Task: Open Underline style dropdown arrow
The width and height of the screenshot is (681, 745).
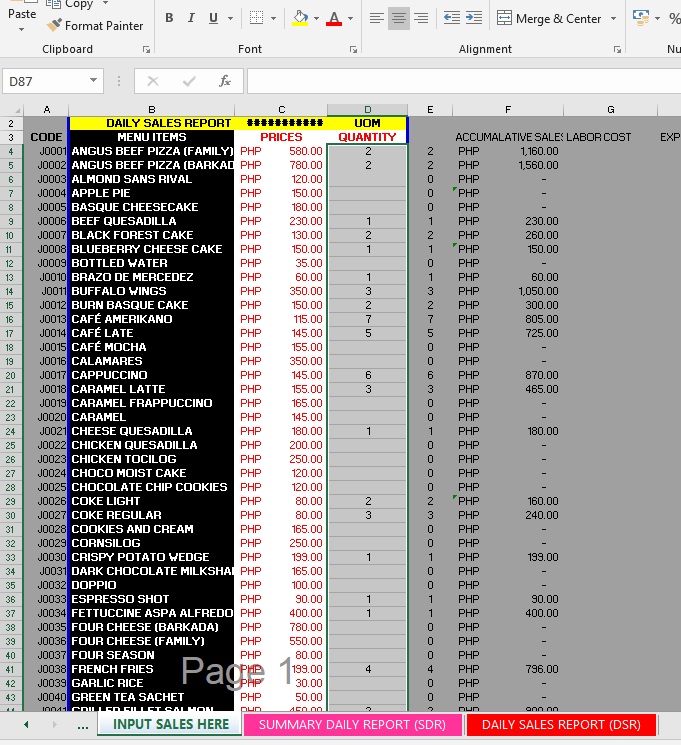Action: [230, 19]
